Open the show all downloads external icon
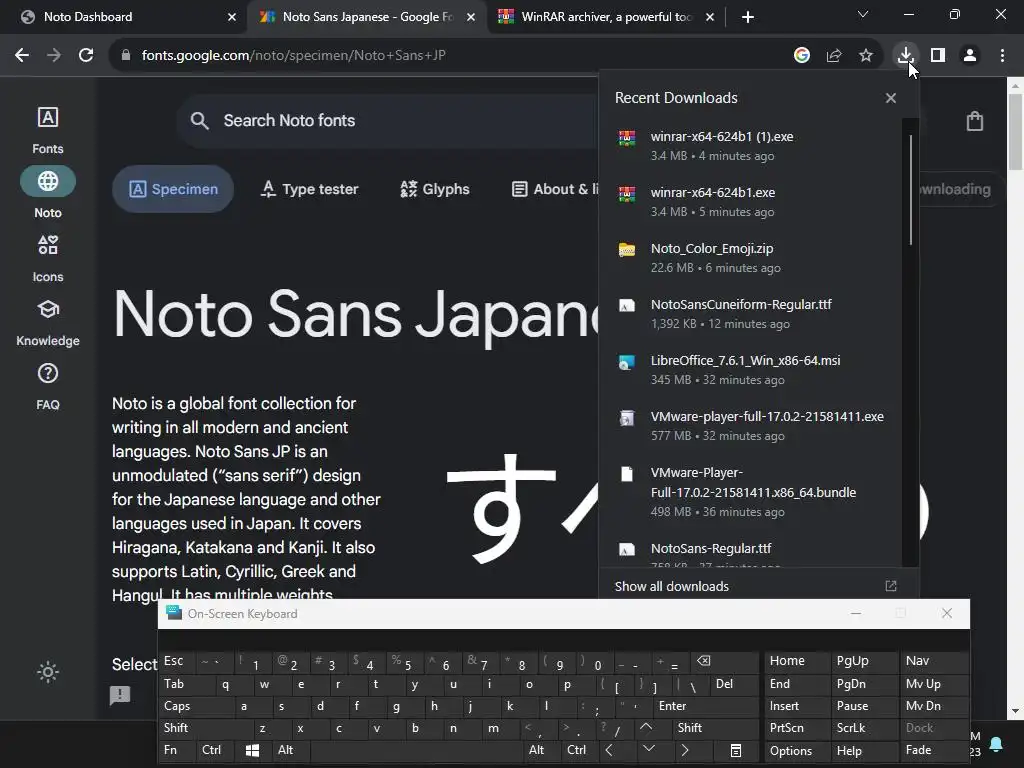1024x768 pixels. 891,586
